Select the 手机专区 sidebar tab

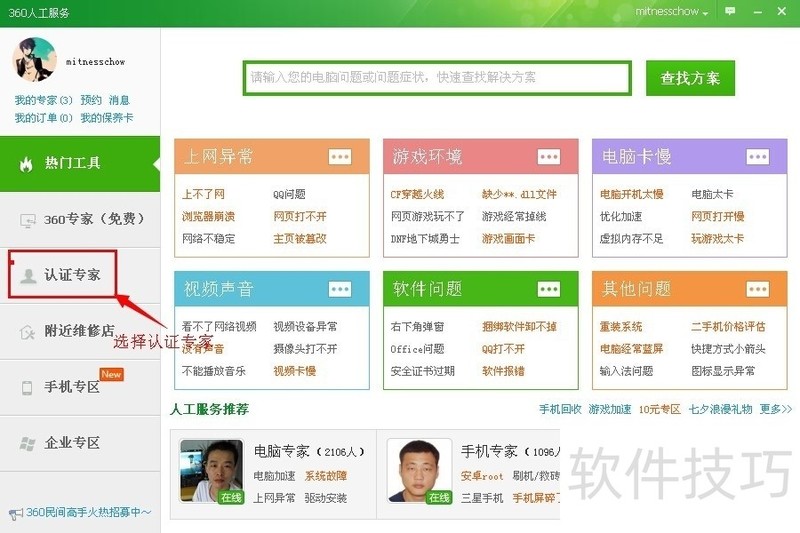80,388
